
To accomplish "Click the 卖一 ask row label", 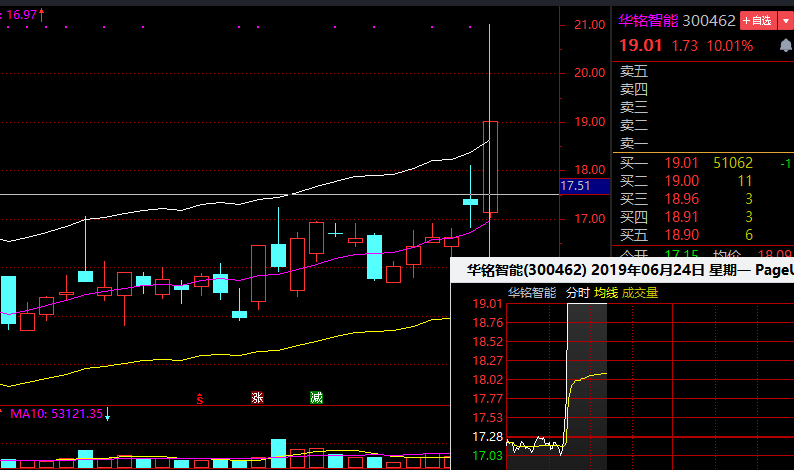I will (634, 143).
